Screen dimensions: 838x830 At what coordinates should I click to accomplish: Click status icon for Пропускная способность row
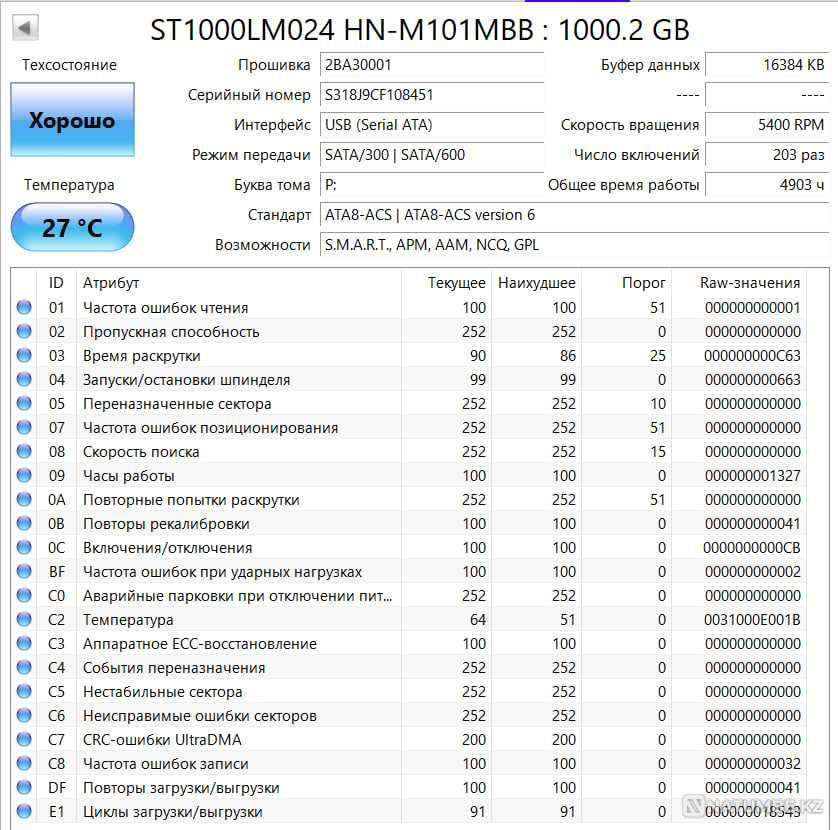click(x=24, y=331)
